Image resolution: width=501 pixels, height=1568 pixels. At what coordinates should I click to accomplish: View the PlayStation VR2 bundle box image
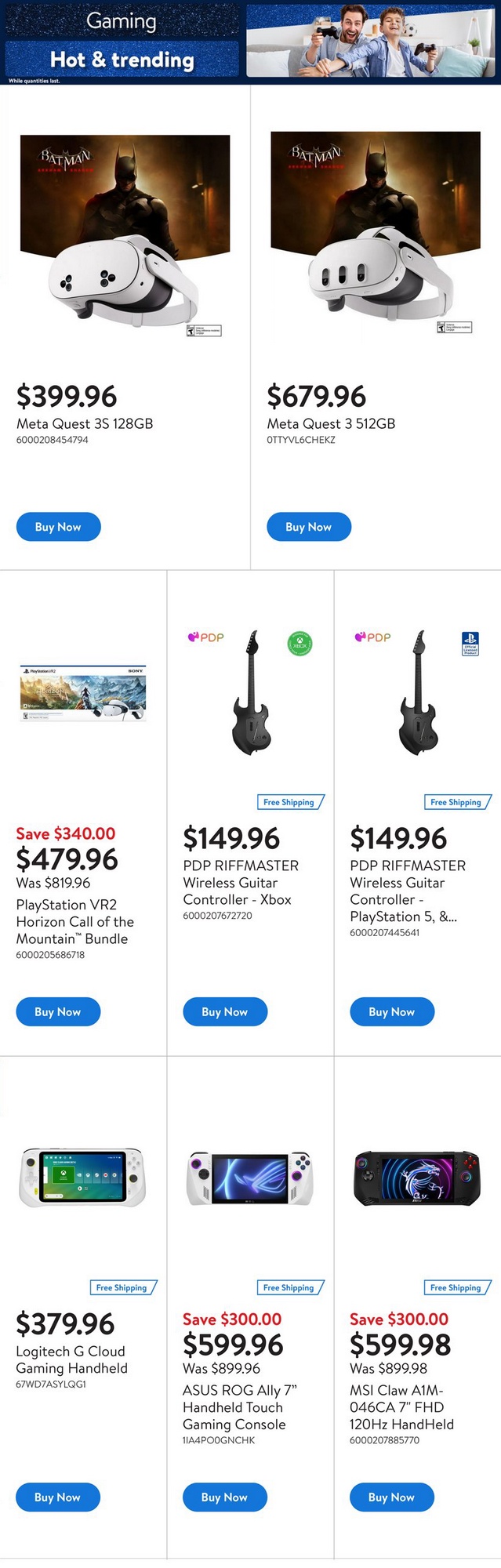(x=83, y=693)
